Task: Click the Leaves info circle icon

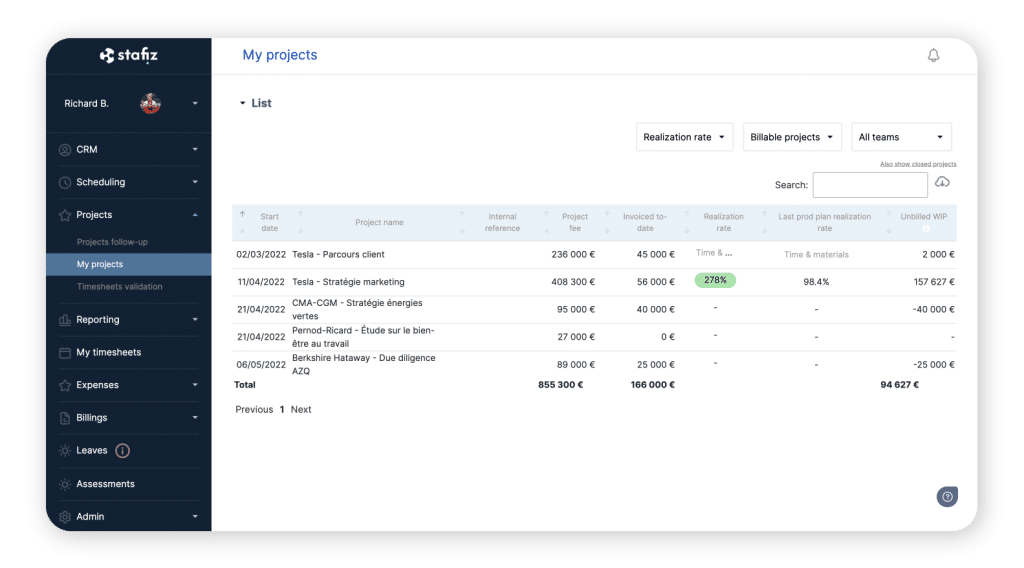Action: (122, 450)
